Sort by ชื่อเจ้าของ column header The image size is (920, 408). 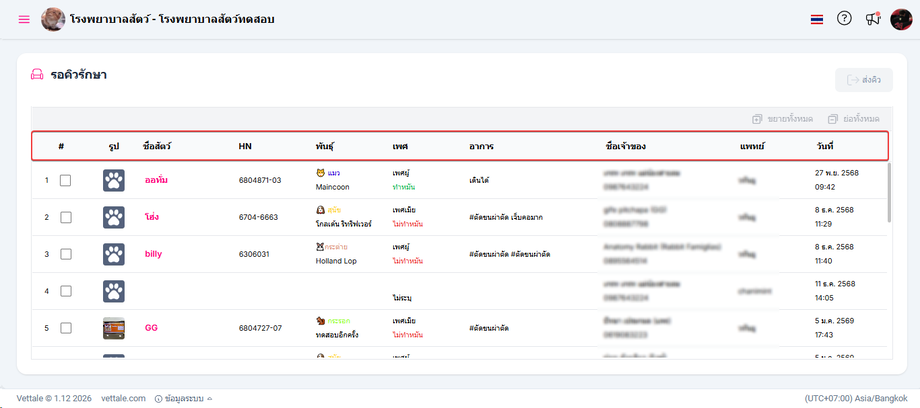[625, 146]
